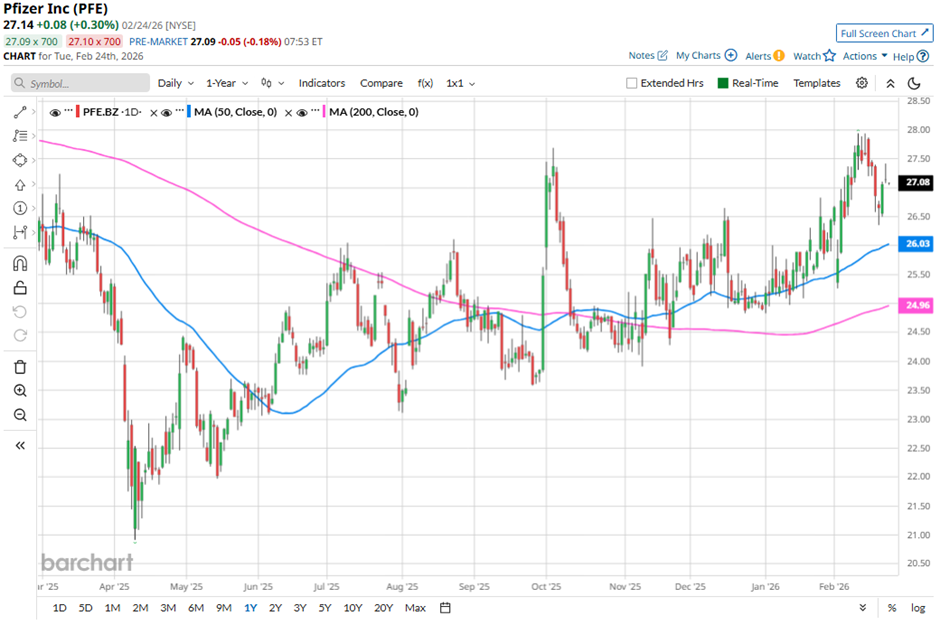Toggle the lock drawings icon
Image resolution: width=940 pixels, height=625 pixels.
tap(20, 288)
